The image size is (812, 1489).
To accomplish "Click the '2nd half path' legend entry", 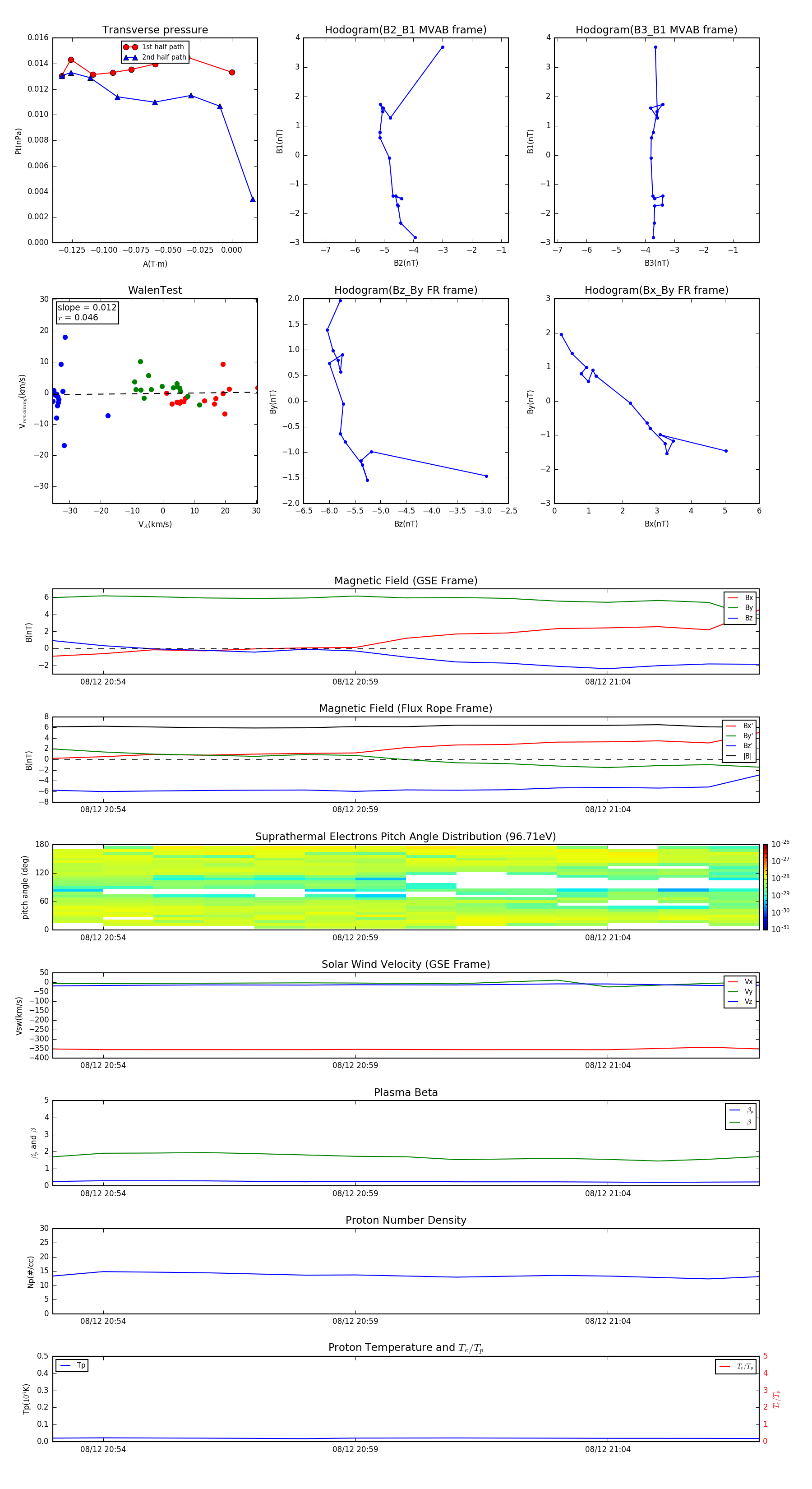I will pyautogui.click(x=155, y=57).
